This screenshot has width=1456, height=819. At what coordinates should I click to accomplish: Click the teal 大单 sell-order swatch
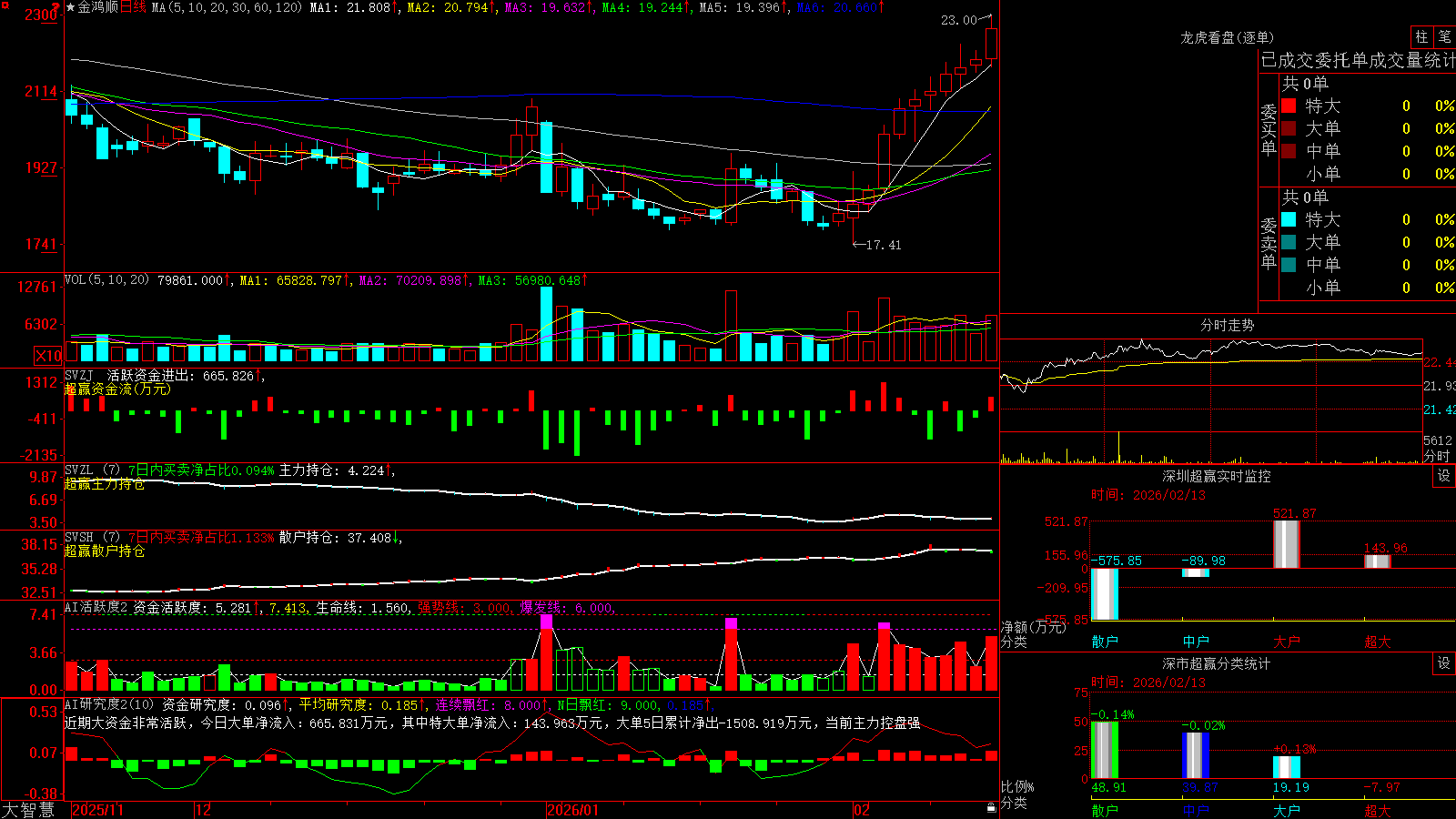tap(1289, 242)
